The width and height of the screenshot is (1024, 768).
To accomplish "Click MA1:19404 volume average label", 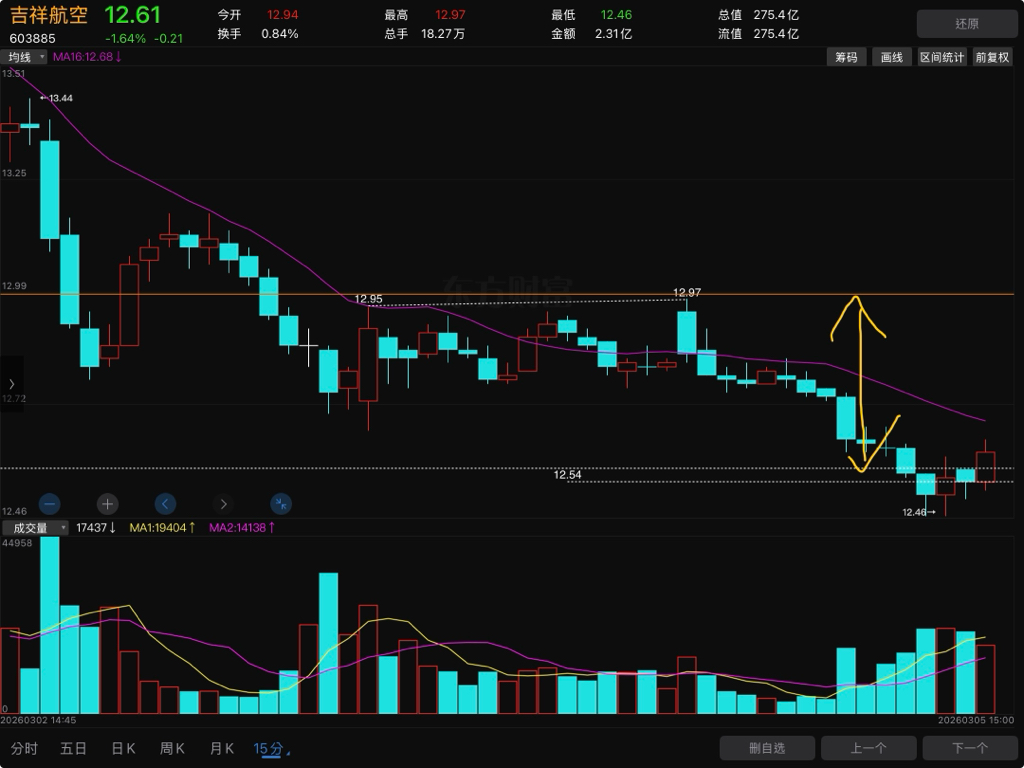I will click(162, 528).
